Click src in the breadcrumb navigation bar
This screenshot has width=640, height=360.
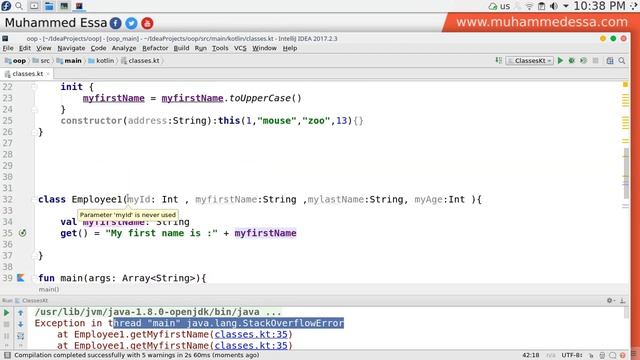[41, 60]
